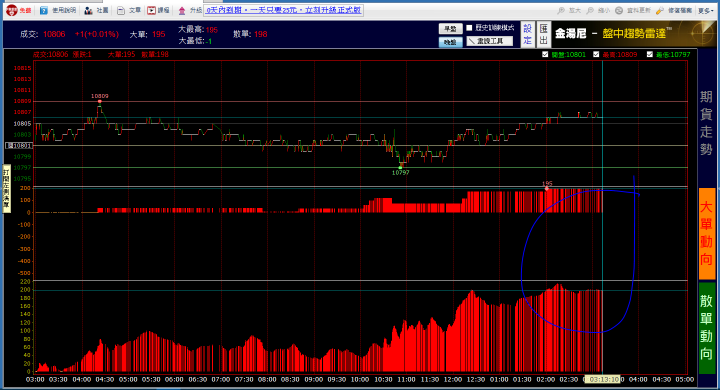720x390 pixels.
Task: Click the 縮小 zoom-out magnifier
Action: [590, 10]
